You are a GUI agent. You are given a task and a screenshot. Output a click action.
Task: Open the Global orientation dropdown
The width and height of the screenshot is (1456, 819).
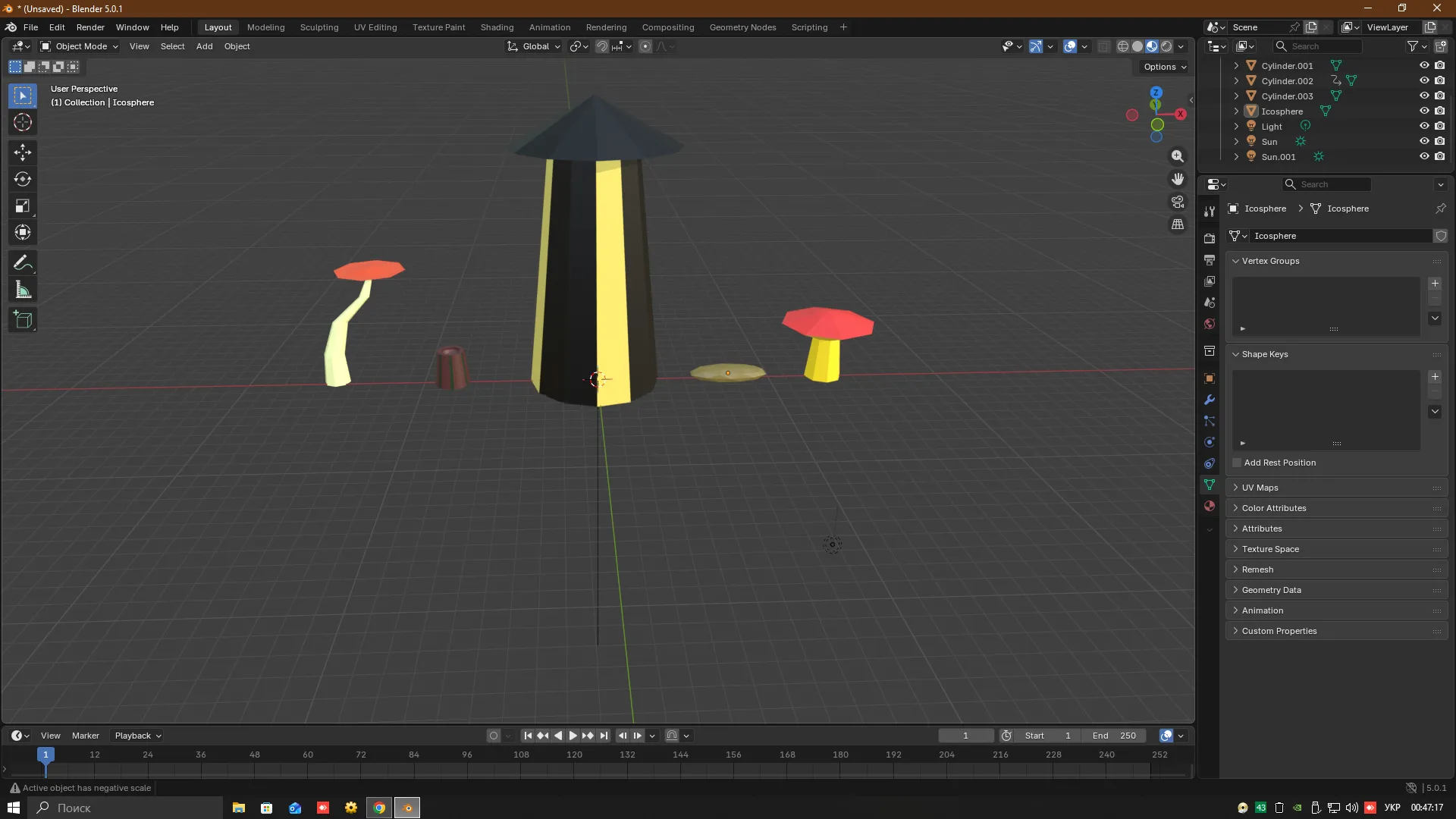(534, 46)
